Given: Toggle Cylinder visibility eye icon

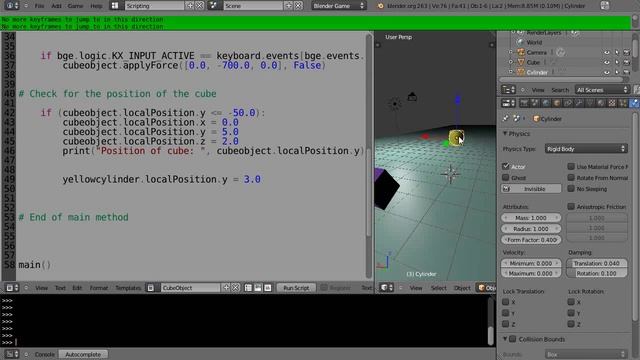Looking at the screenshot, I should click(607, 72).
